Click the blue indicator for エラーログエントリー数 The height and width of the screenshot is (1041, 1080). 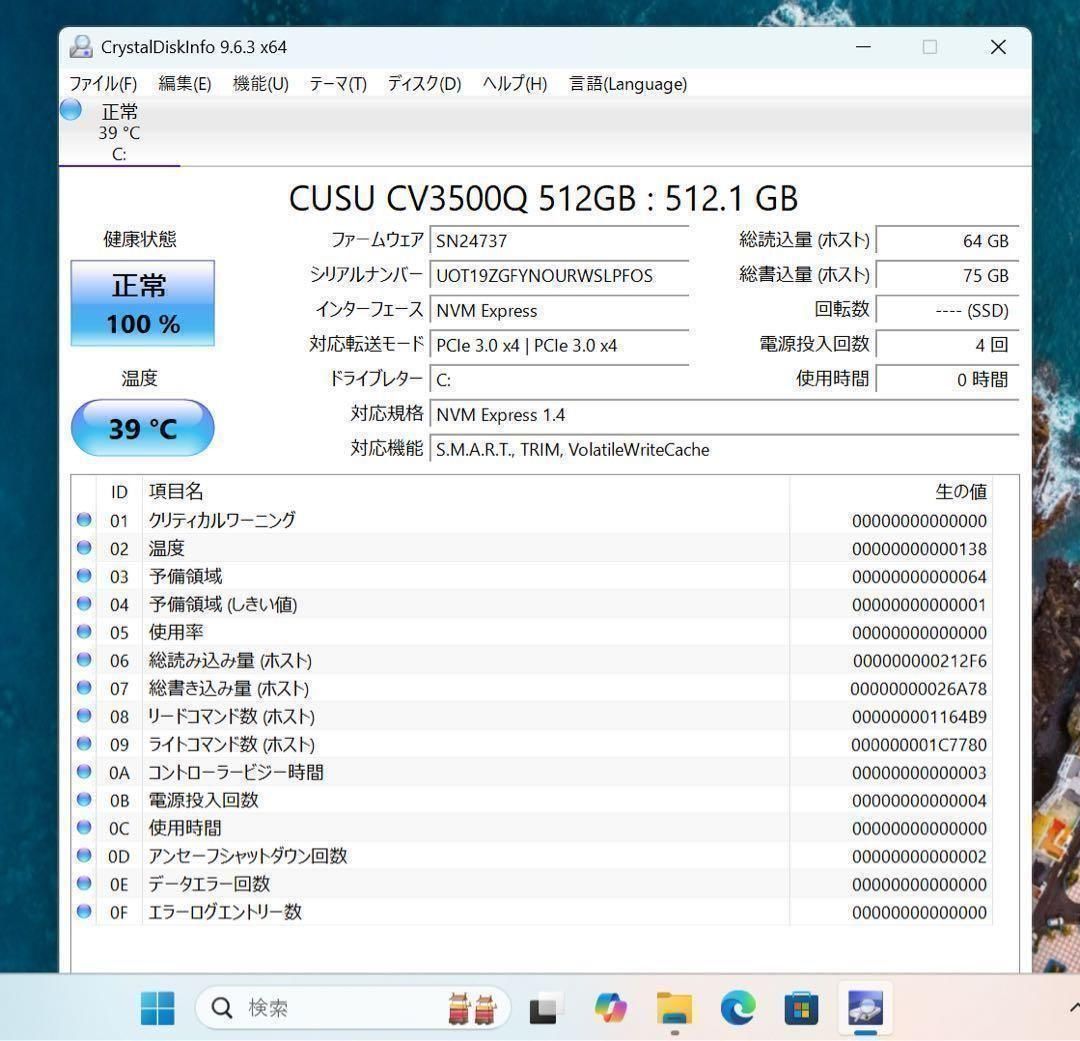(x=84, y=912)
